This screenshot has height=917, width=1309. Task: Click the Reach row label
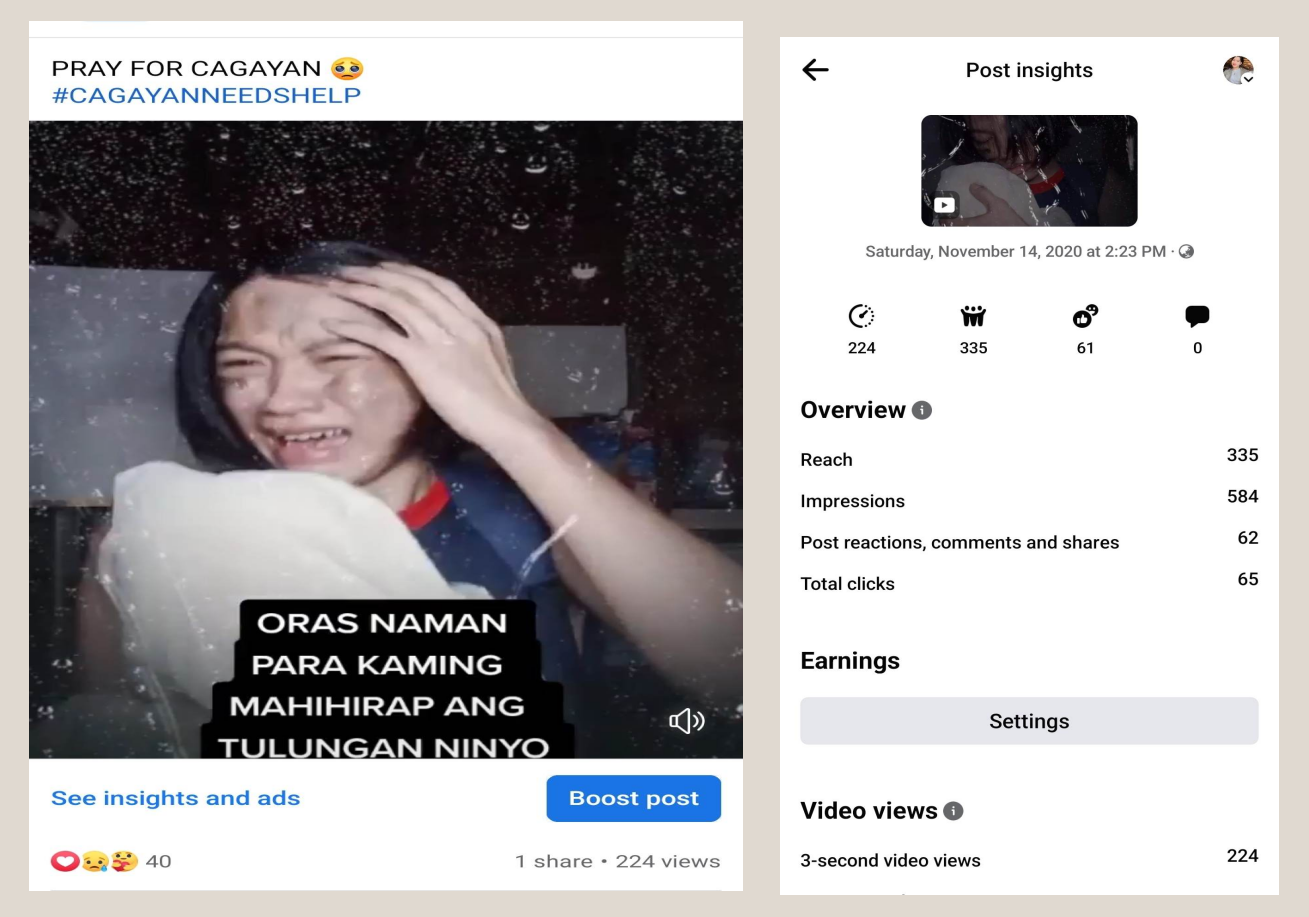[x=826, y=460]
